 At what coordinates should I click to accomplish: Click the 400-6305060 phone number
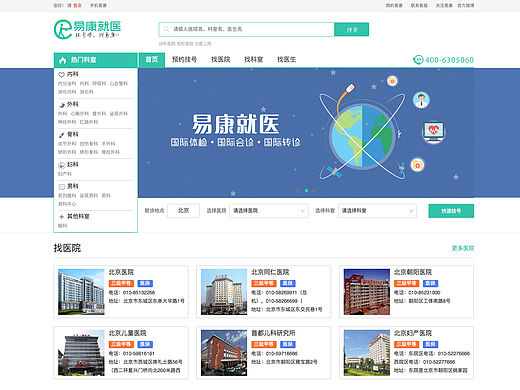click(449, 60)
